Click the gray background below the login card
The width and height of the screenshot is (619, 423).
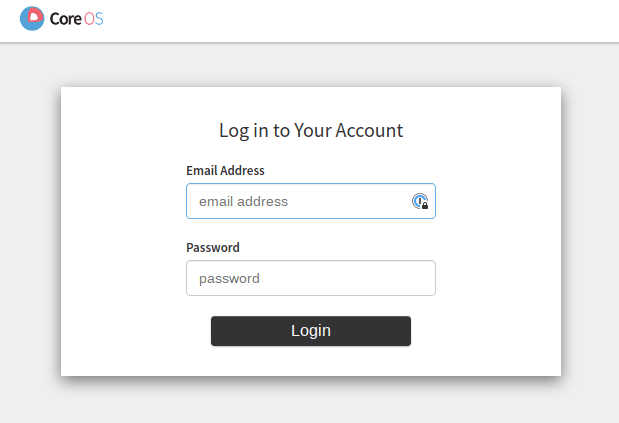point(311,402)
